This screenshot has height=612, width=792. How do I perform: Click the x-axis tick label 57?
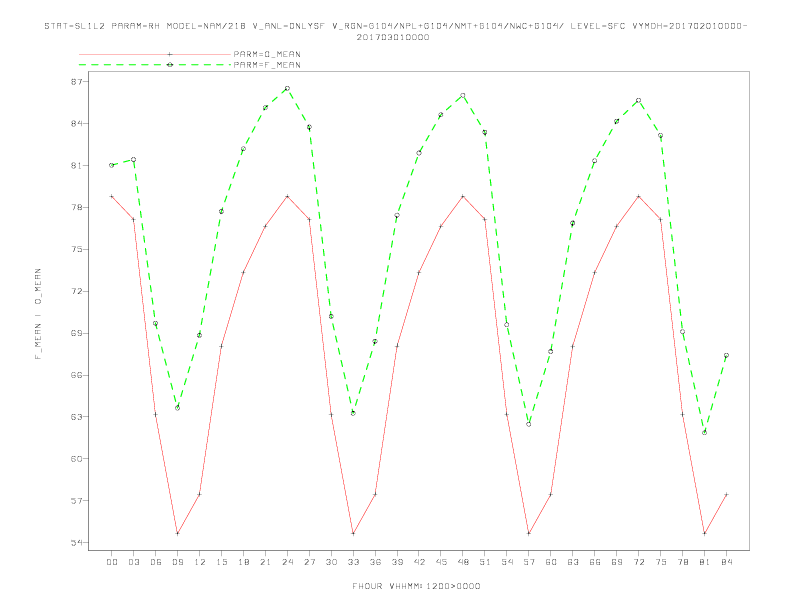pos(529,562)
